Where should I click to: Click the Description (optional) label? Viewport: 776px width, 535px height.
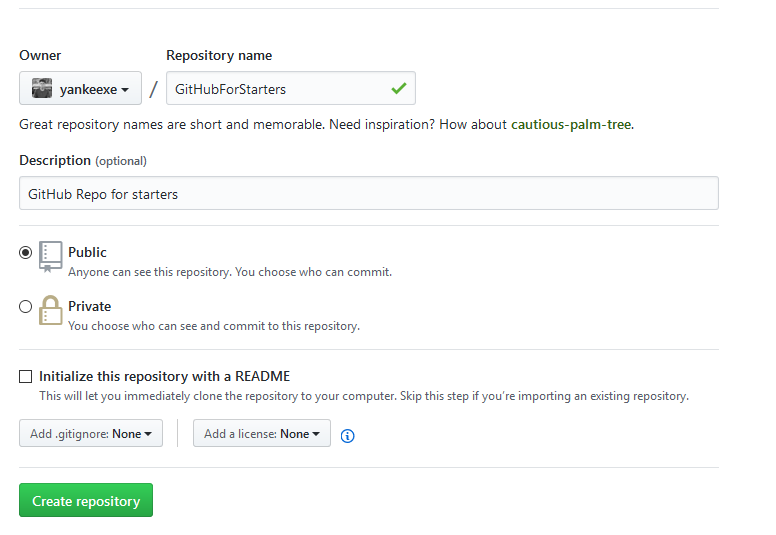83,160
